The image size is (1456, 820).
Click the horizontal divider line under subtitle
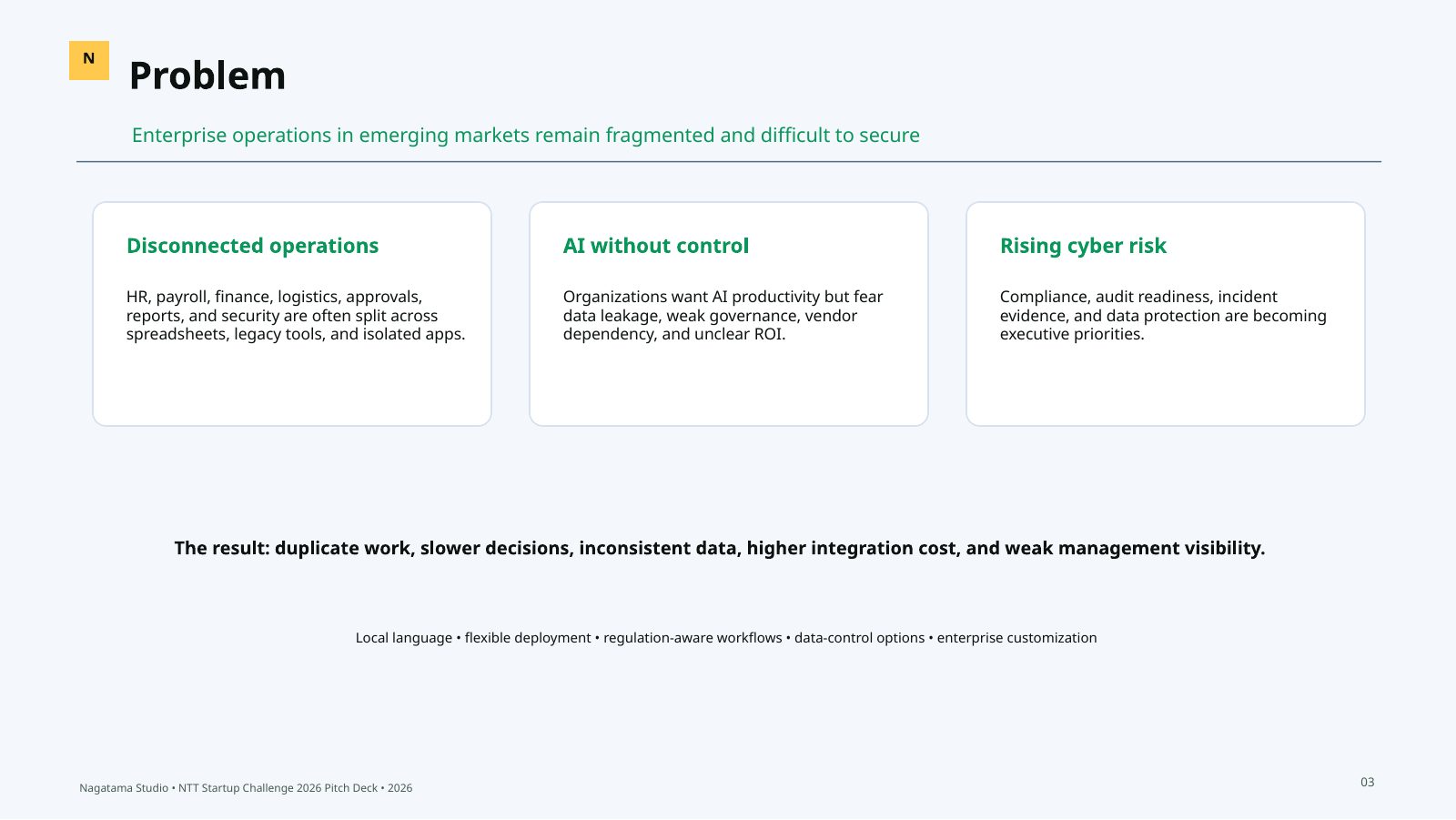click(729, 162)
